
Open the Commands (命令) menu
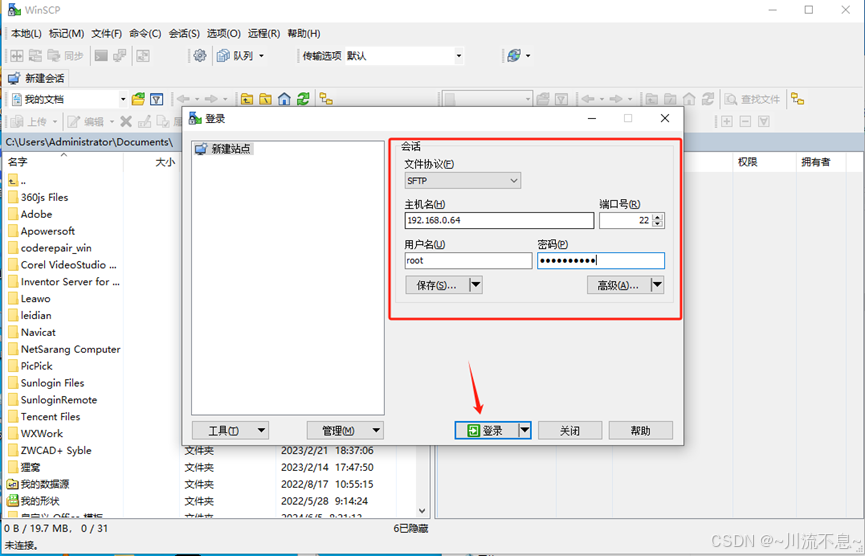point(145,34)
